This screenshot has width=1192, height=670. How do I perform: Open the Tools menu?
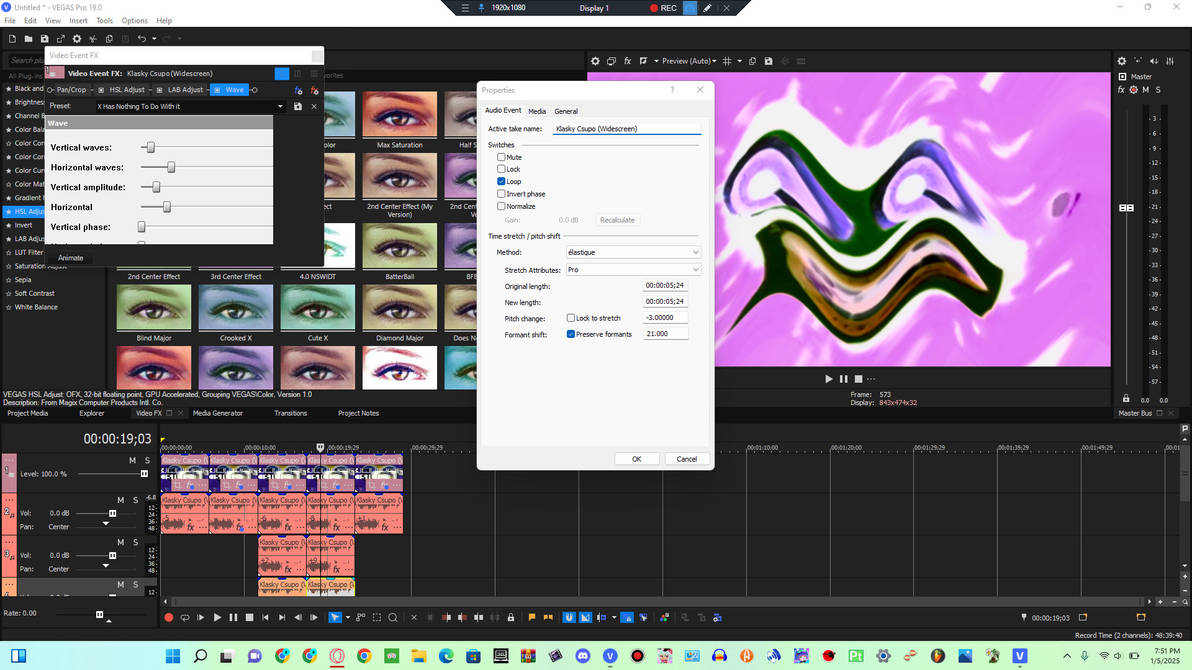tap(104, 21)
